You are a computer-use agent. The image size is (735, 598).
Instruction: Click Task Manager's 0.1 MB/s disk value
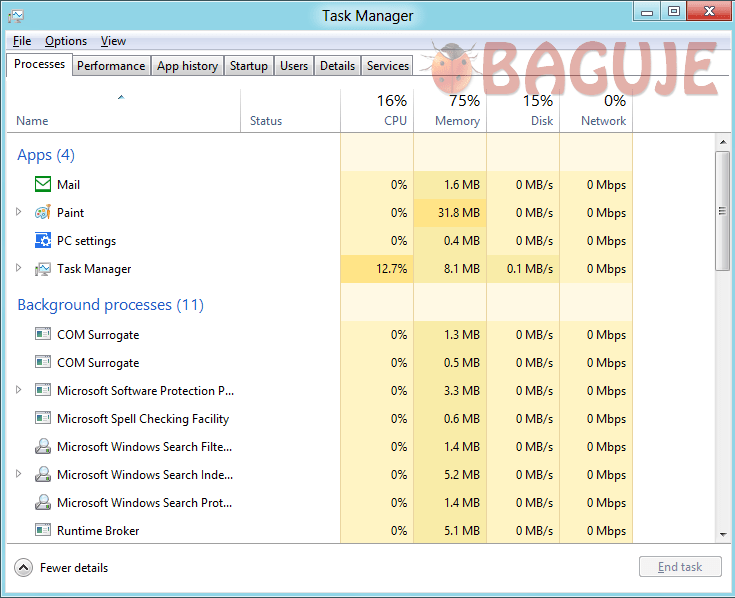click(x=530, y=269)
